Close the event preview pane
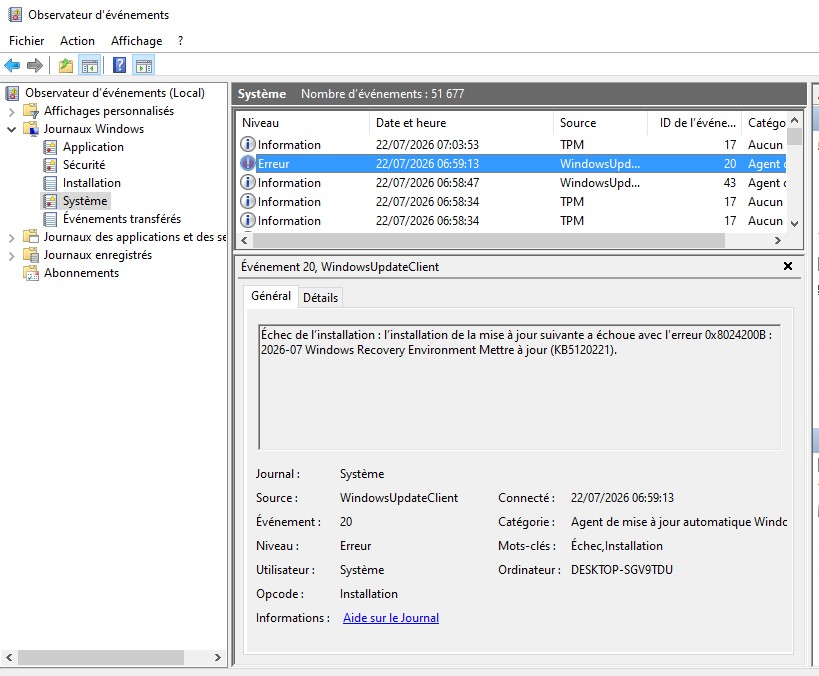819x676 pixels. pos(788,266)
